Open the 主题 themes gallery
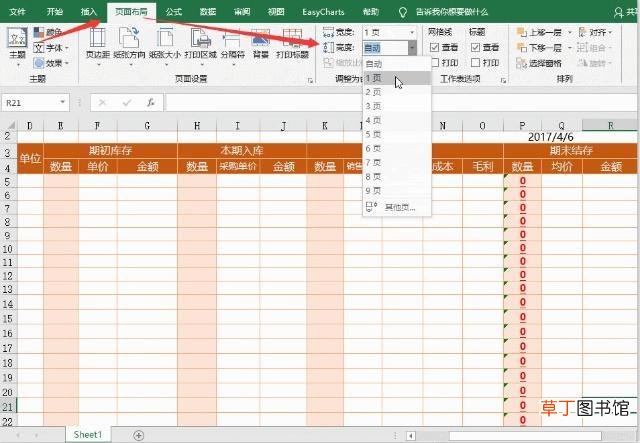 (x=17, y=45)
